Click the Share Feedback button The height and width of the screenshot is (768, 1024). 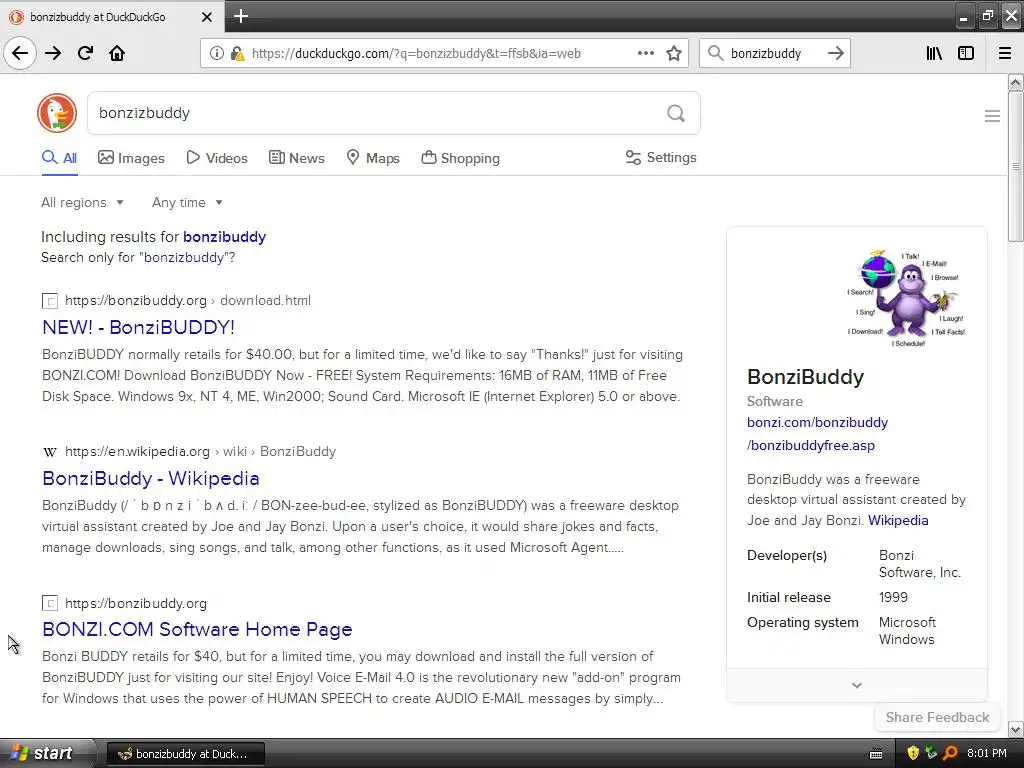[x=937, y=717]
